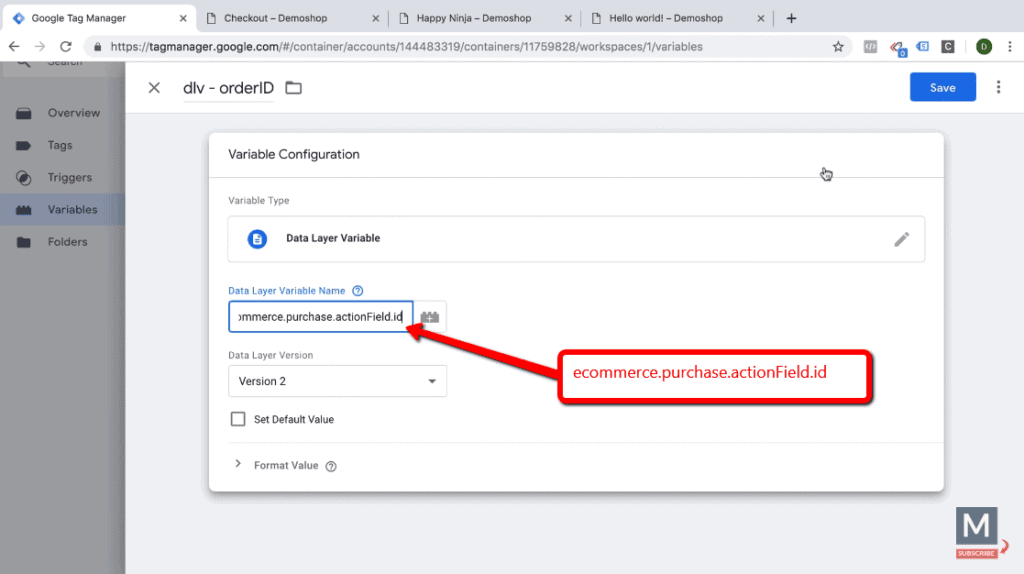Click the Folders sidebar icon
The image size is (1024, 574).
[24, 242]
